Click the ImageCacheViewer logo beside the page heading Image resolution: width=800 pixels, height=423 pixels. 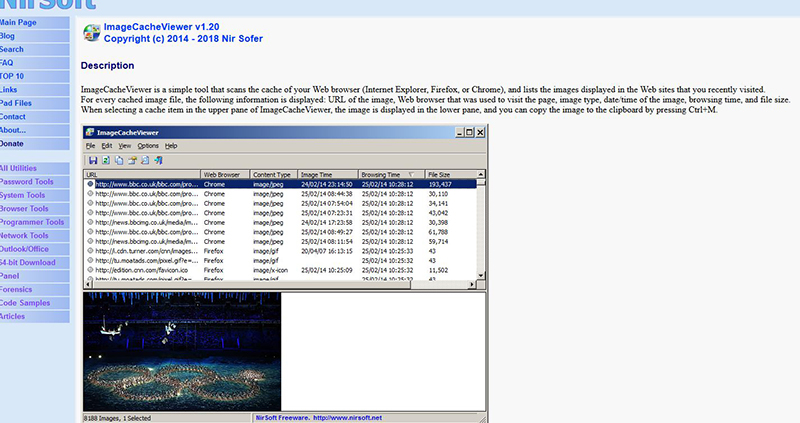point(92,33)
